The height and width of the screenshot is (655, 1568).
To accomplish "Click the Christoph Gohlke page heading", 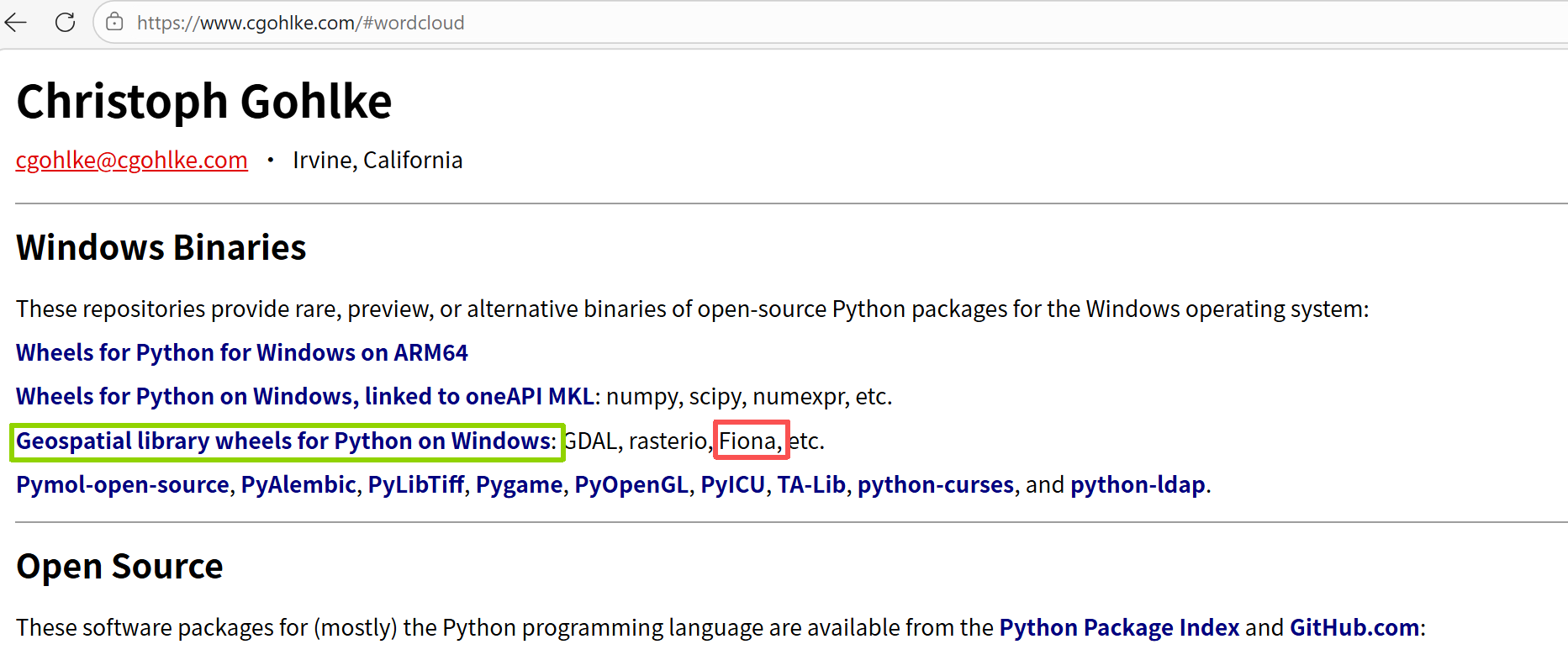I will click(x=204, y=102).
